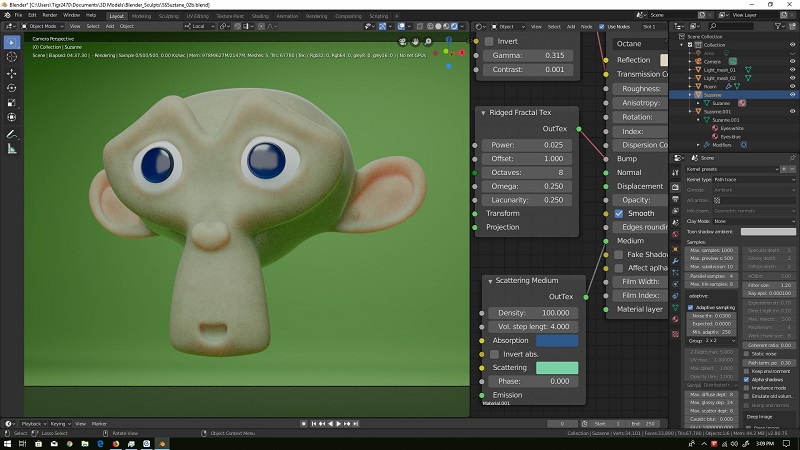
Task: Select the Move tool
Action: pyautogui.click(x=12, y=73)
